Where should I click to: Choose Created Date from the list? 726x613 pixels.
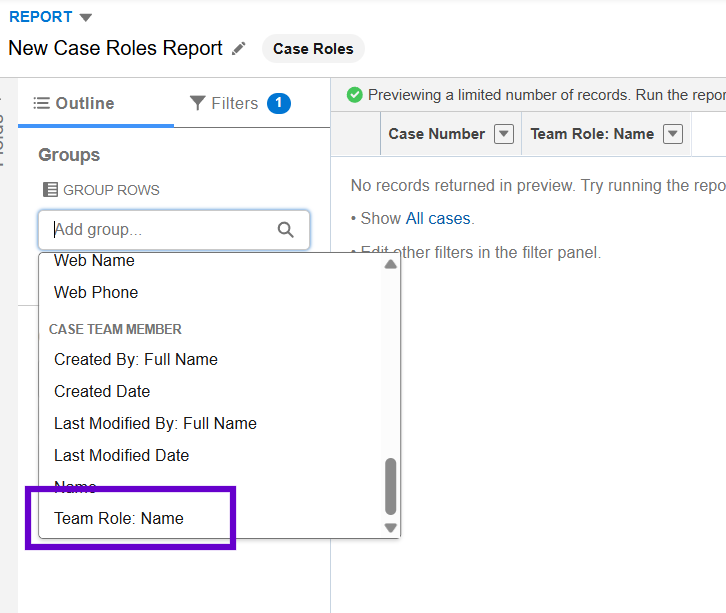click(x=102, y=391)
